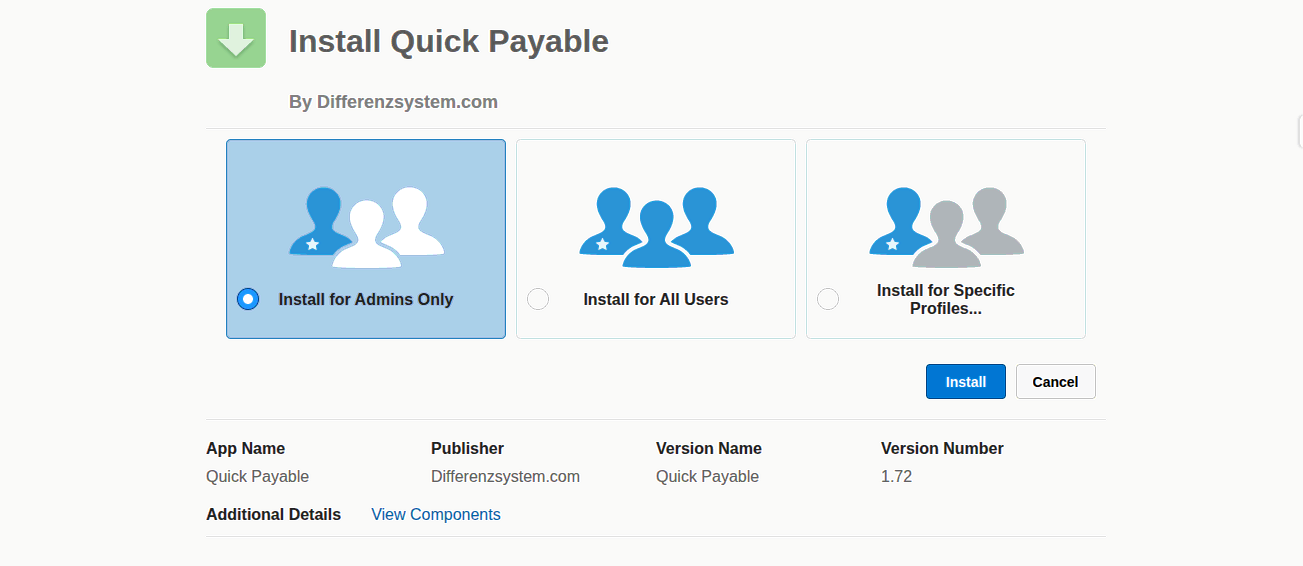Cancel the package installation
The image size is (1303, 566).
point(1056,382)
